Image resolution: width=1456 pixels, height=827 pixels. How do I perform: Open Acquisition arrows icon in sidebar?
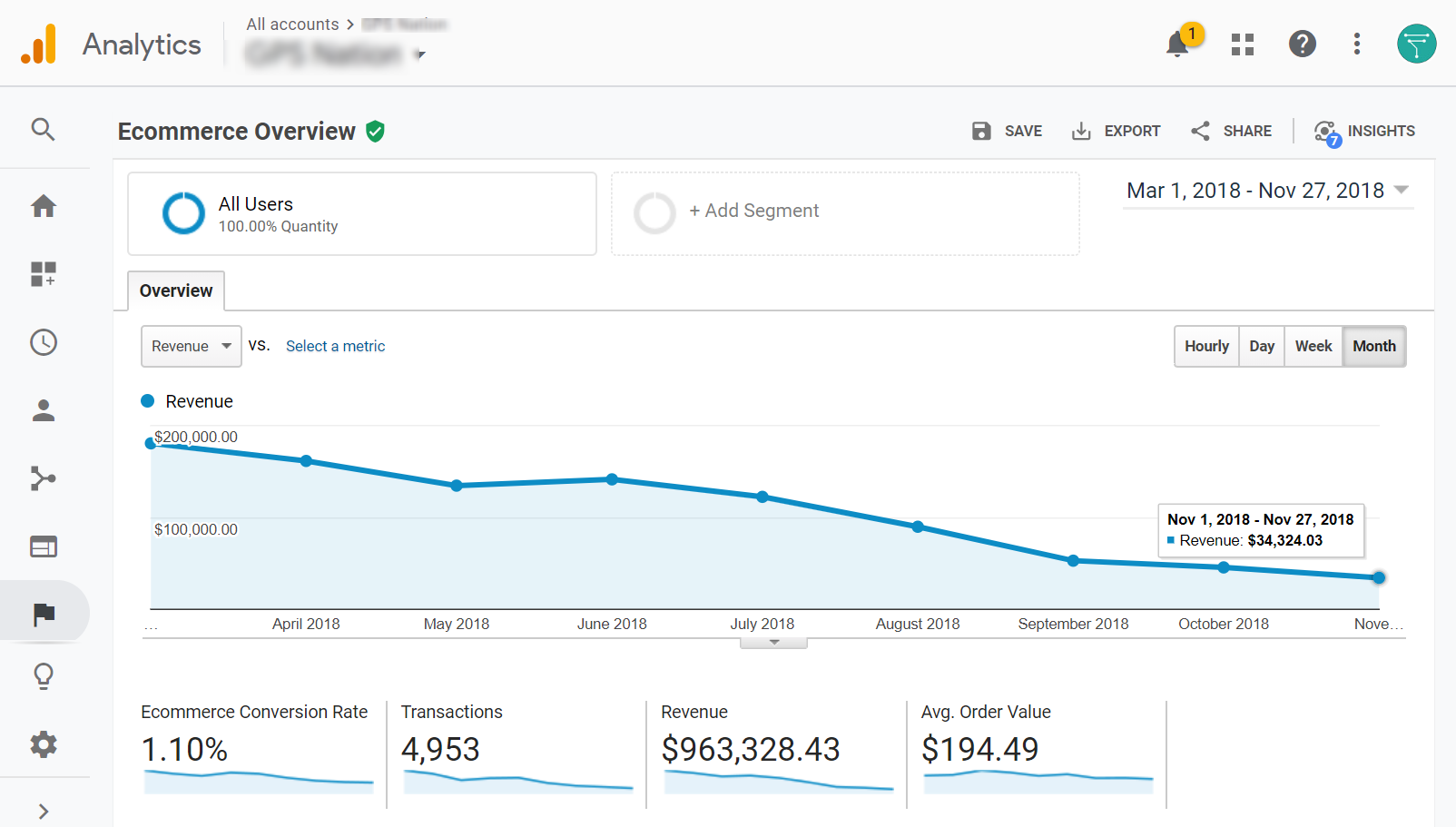[44, 478]
